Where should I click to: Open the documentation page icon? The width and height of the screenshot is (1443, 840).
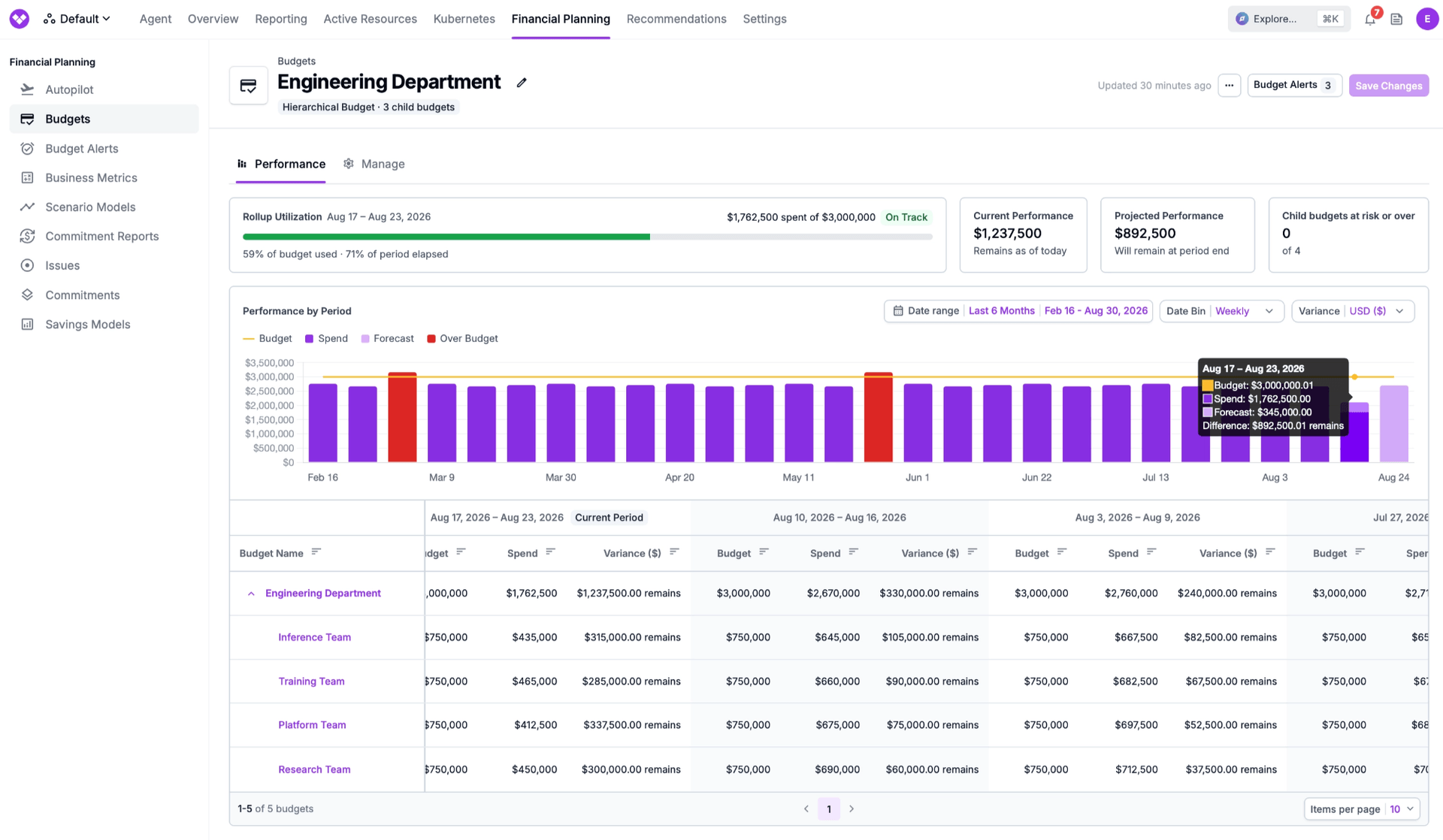click(1396, 20)
